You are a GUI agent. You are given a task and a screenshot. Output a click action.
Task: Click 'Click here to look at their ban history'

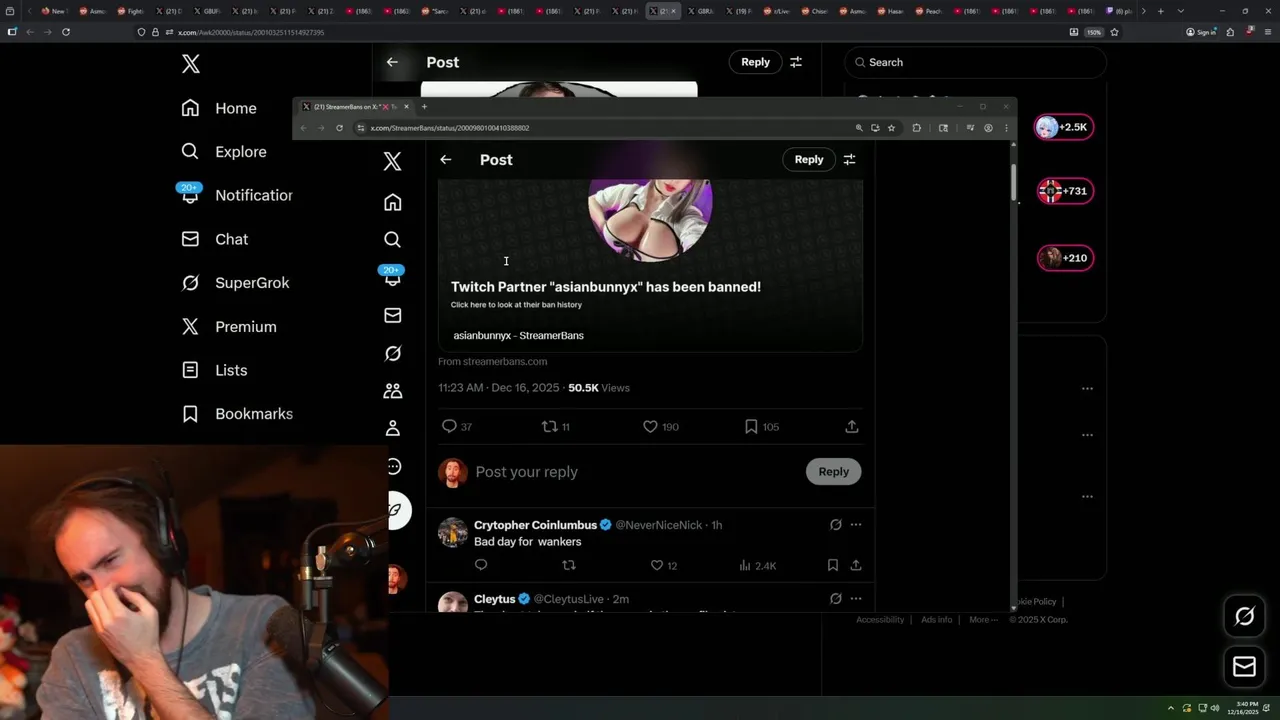(x=516, y=305)
